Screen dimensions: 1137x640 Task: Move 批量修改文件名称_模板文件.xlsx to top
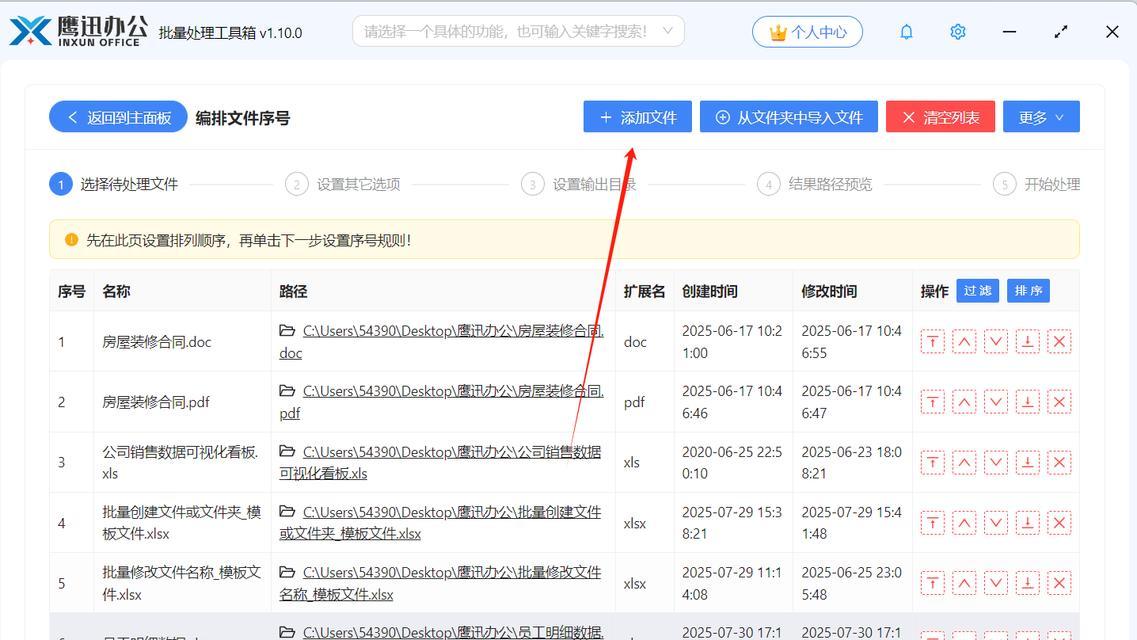(x=933, y=583)
